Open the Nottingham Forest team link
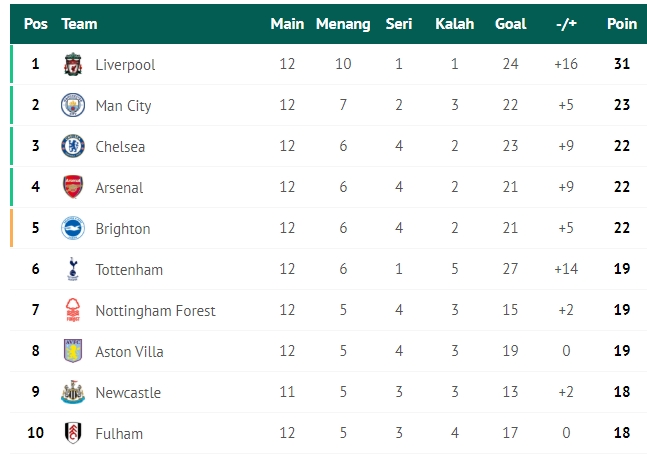The image size is (647, 460). point(155,311)
